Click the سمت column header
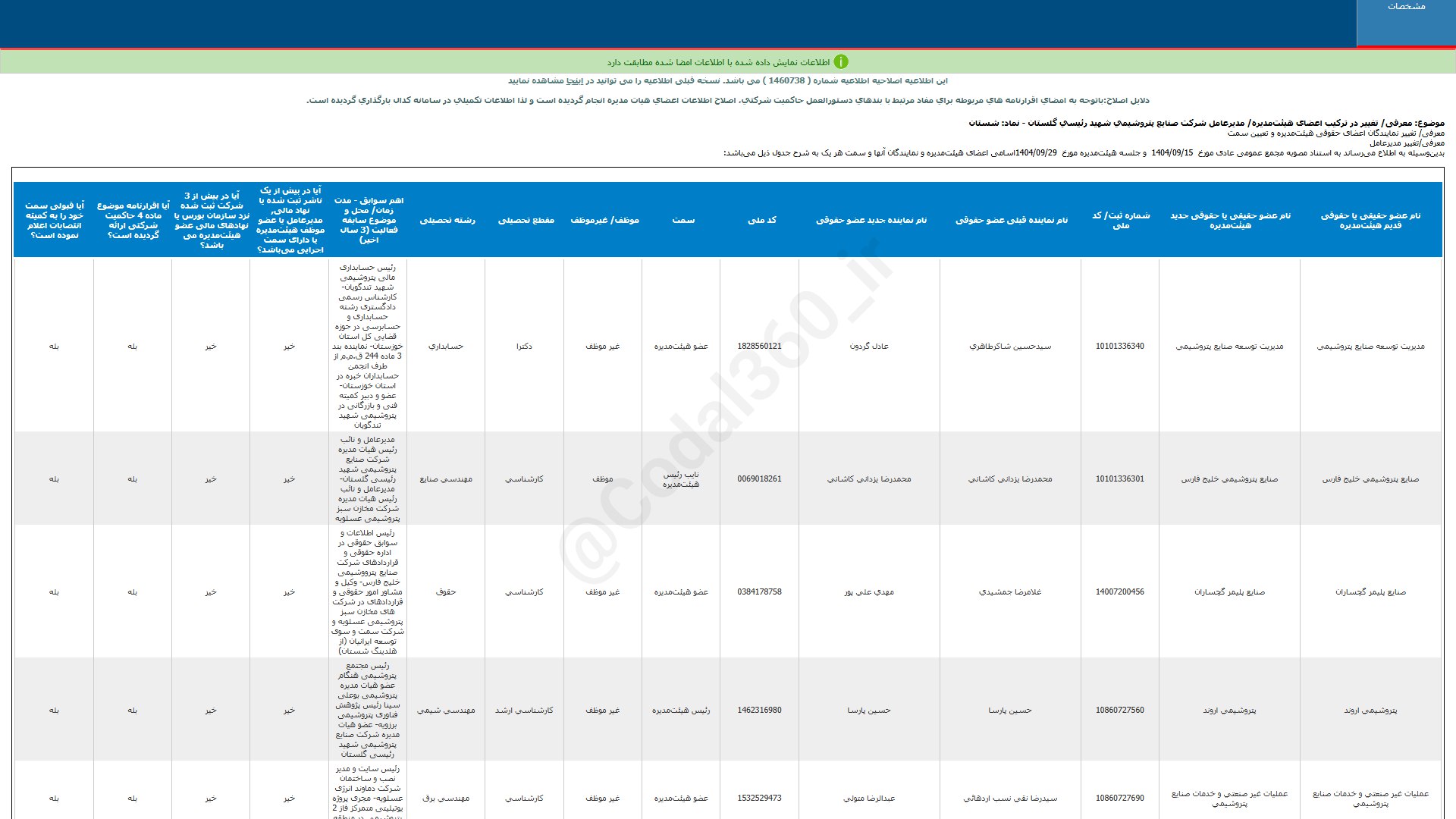The width and height of the screenshot is (1456, 819). tap(682, 220)
